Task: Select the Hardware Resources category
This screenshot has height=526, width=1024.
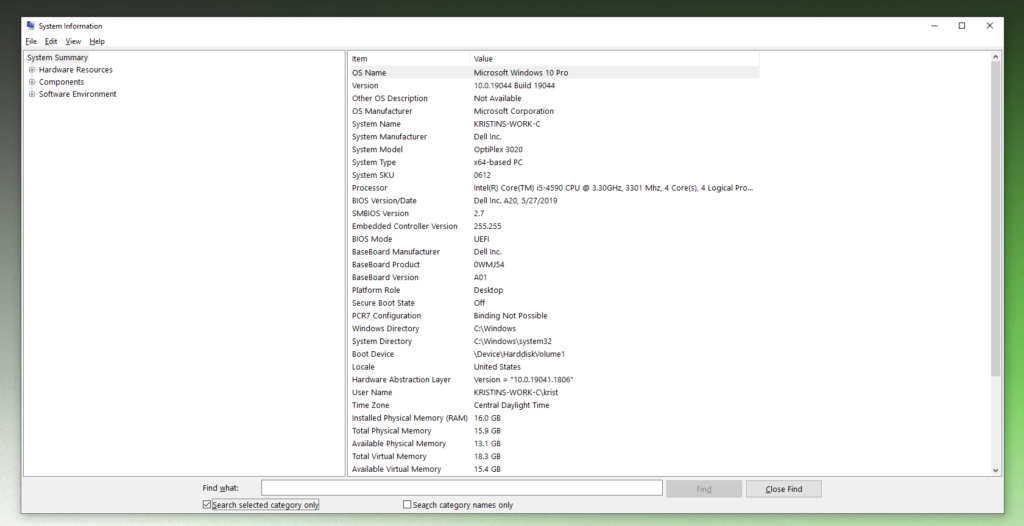Action: coord(76,70)
